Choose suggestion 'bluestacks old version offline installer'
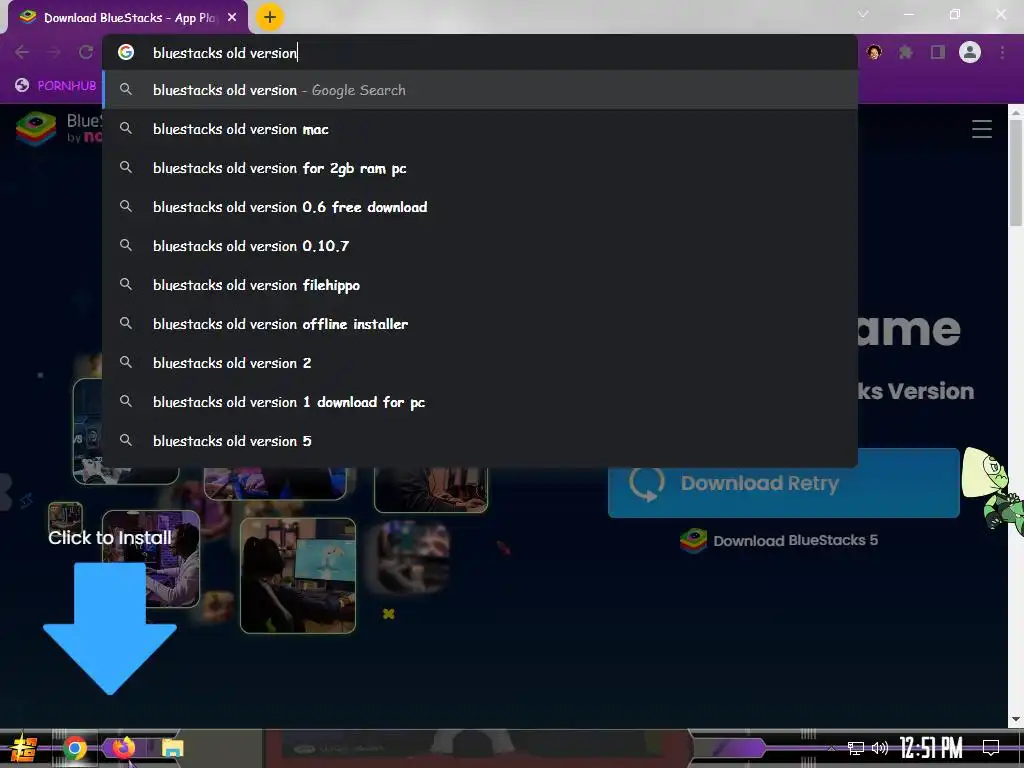The image size is (1024, 768). pyautogui.click(x=480, y=324)
